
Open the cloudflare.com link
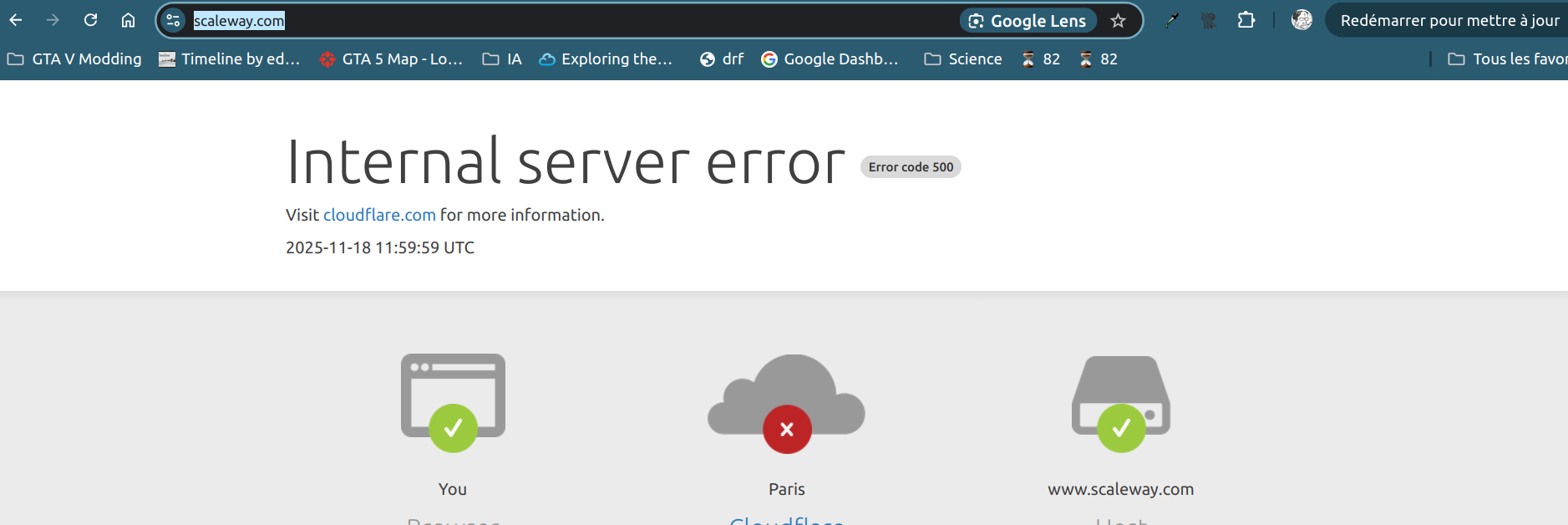[x=379, y=215]
